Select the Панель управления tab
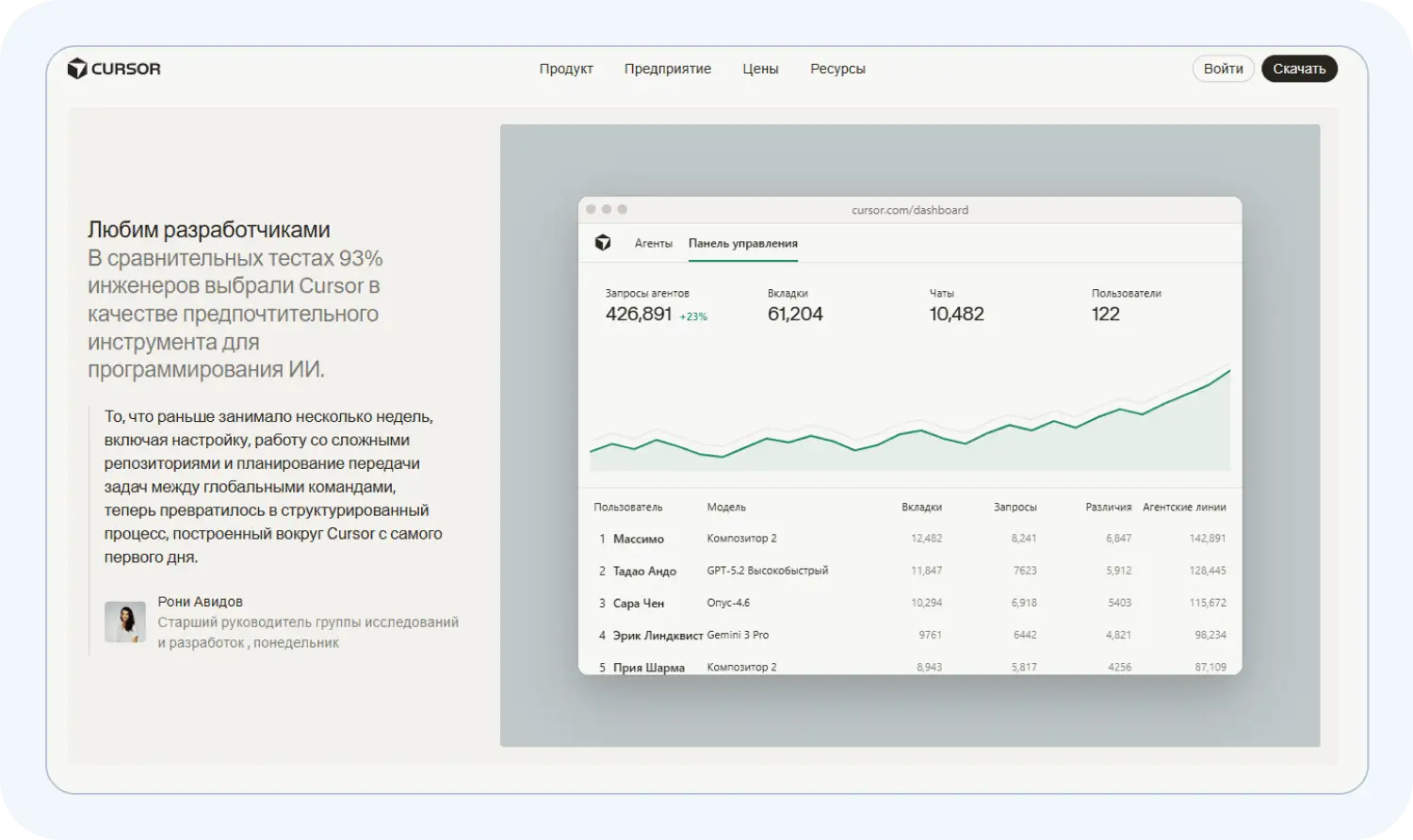 pyautogui.click(x=742, y=243)
